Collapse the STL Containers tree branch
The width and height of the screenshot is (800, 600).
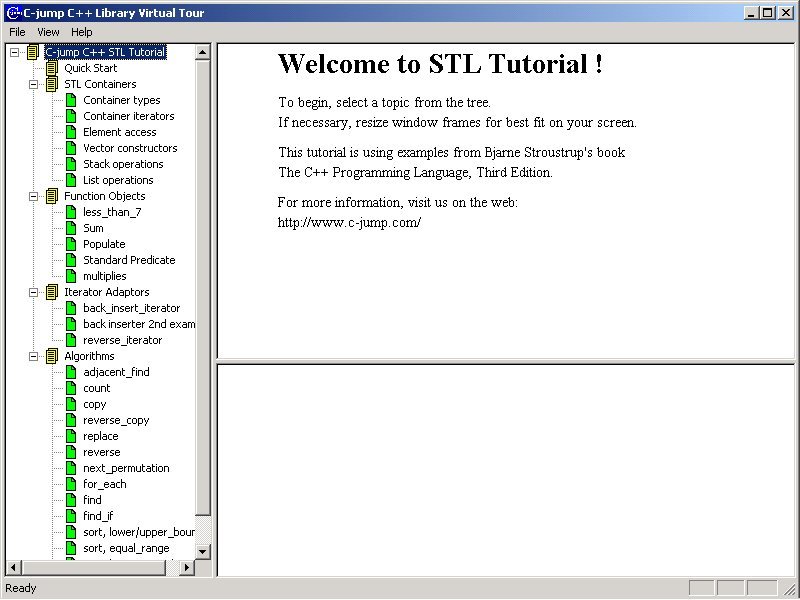(x=34, y=84)
